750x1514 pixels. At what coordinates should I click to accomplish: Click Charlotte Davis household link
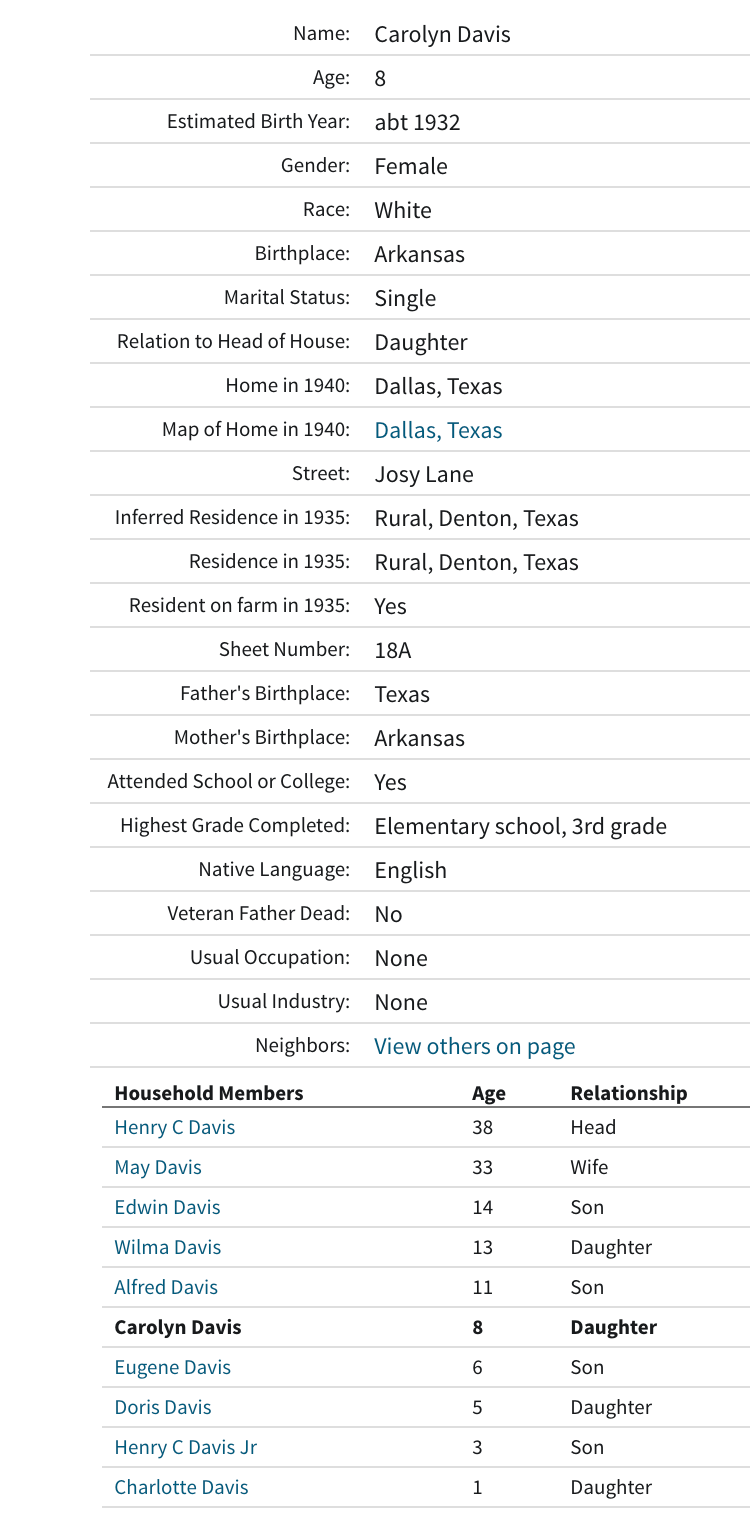(181, 1487)
